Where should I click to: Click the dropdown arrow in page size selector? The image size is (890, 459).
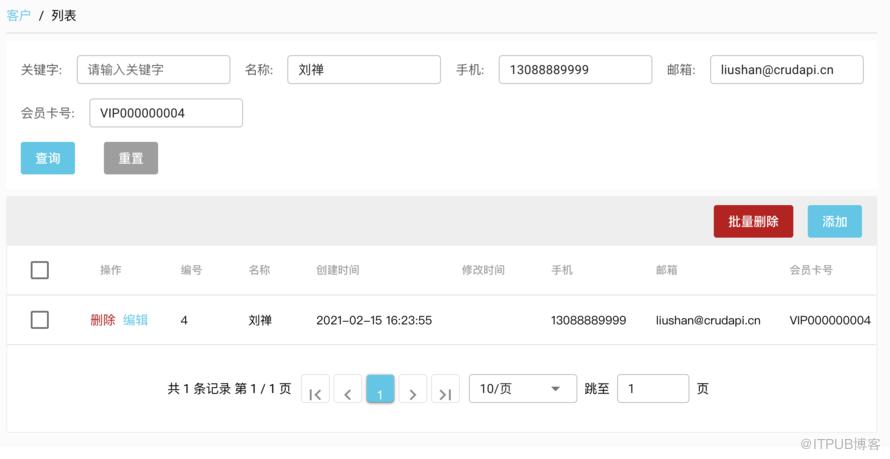(x=556, y=389)
